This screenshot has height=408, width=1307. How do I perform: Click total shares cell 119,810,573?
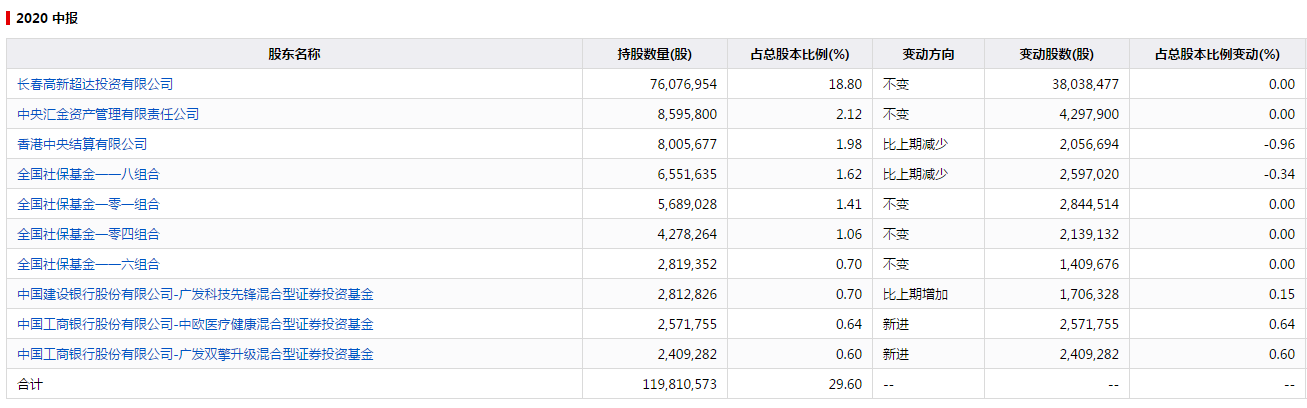click(676, 384)
